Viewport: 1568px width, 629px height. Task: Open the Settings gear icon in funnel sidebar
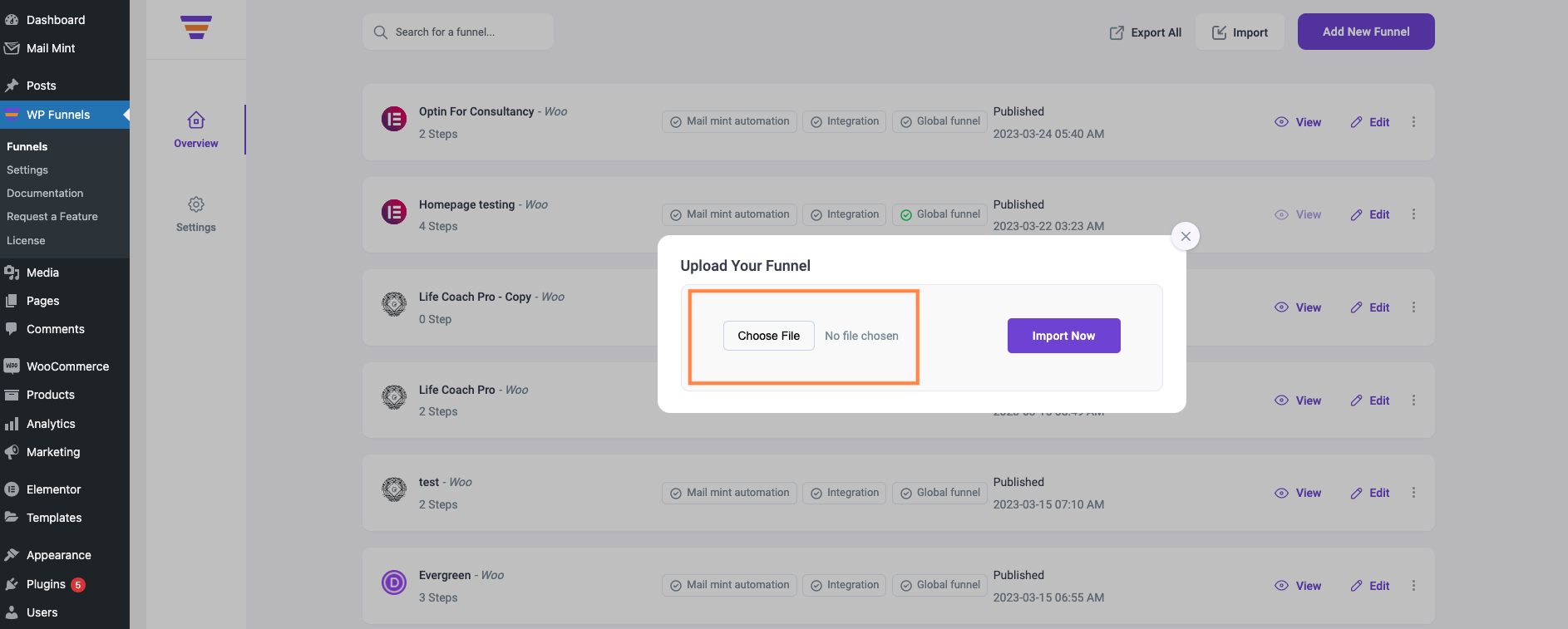[x=196, y=204]
